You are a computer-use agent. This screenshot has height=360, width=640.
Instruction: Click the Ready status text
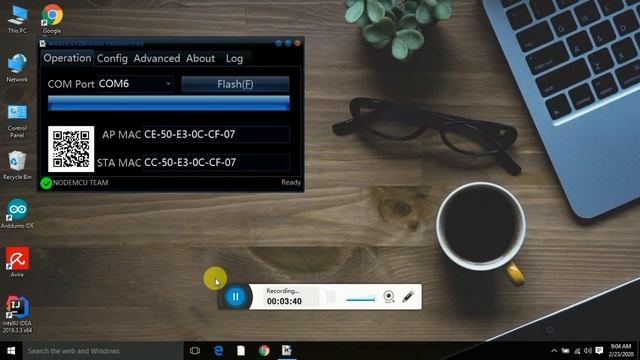pyautogui.click(x=291, y=182)
